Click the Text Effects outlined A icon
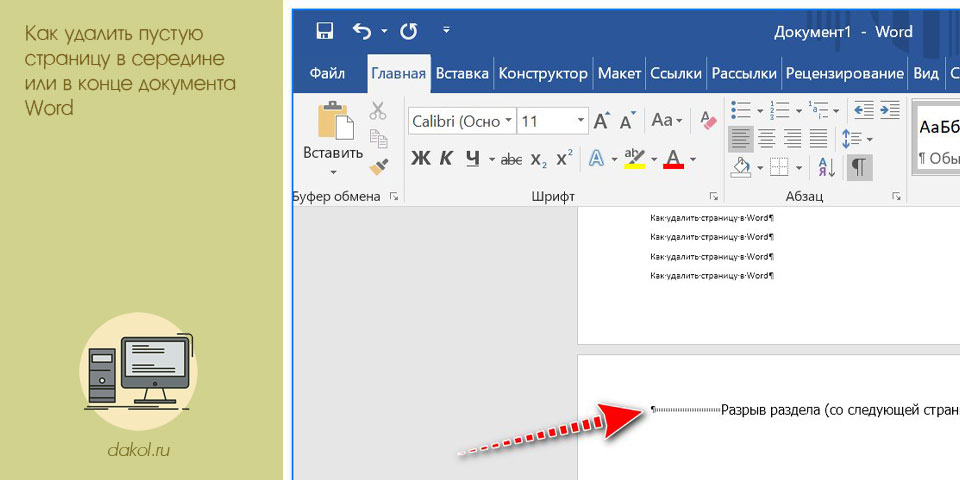Image resolution: width=960 pixels, height=480 pixels. 596,159
